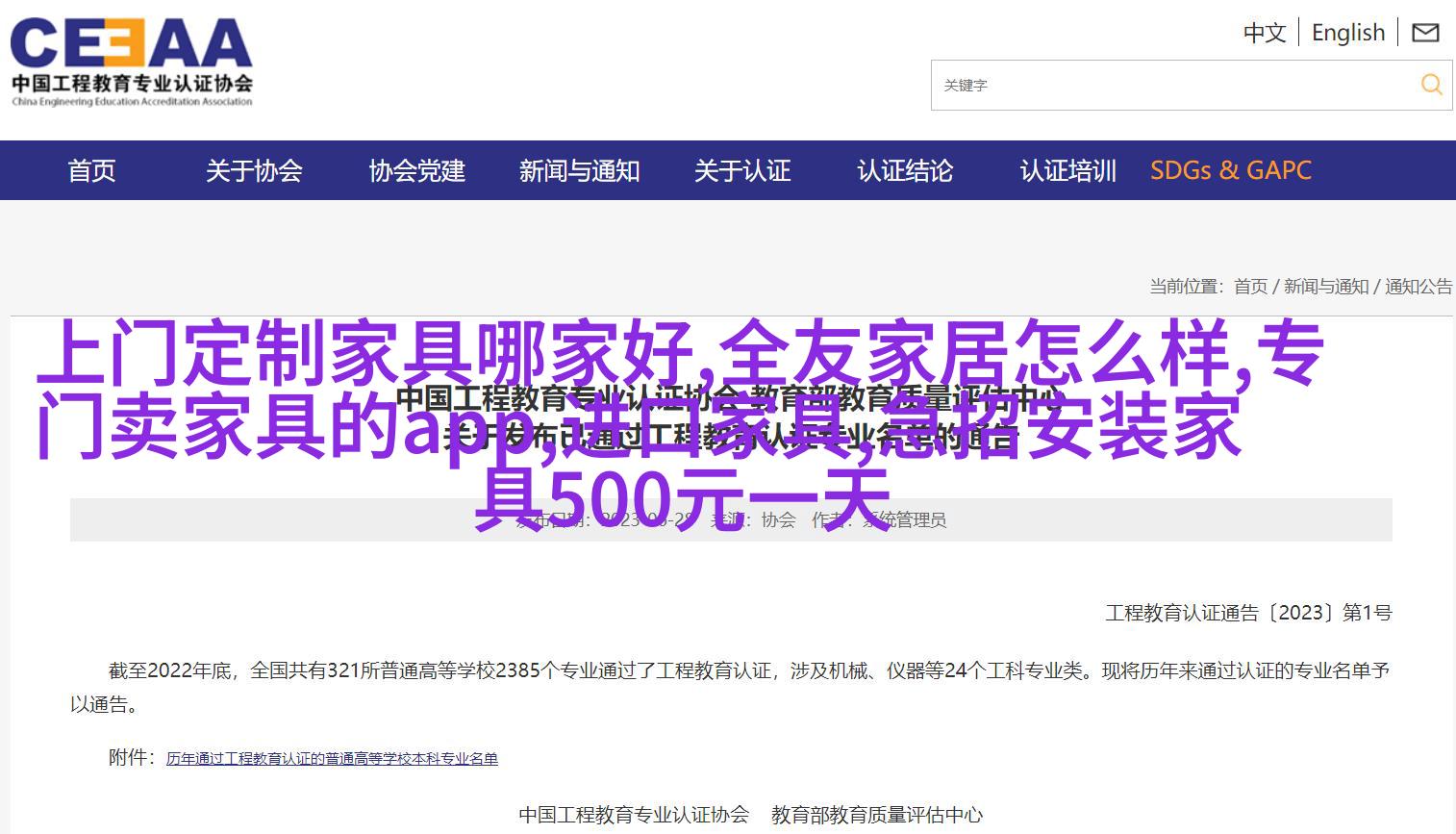Click 通知公告 breadcrumb link
The image size is (1456, 834).
coord(1418,287)
